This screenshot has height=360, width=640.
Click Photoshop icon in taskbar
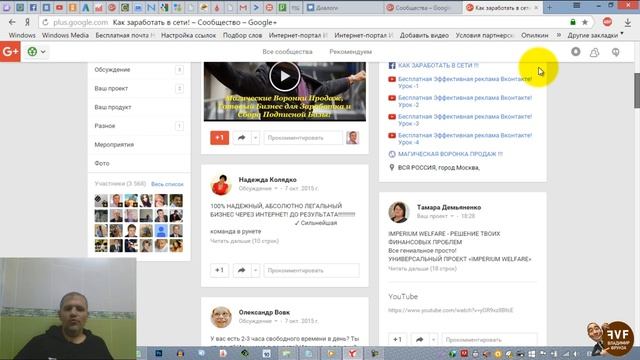pos(159,353)
